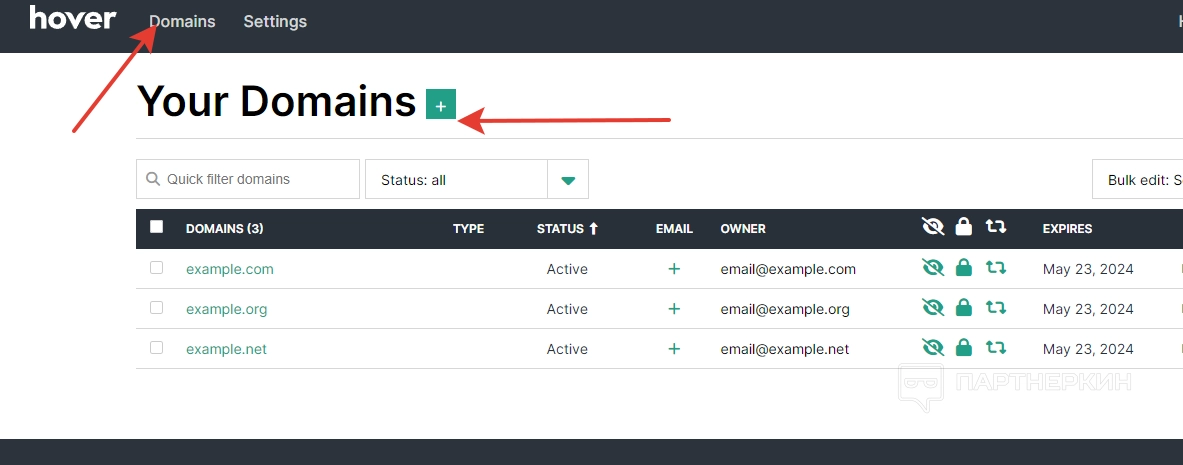The width and height of the screenshot is (1183, 465).
Task: Sort by the Status column header
Action: (x=567, y=229)
